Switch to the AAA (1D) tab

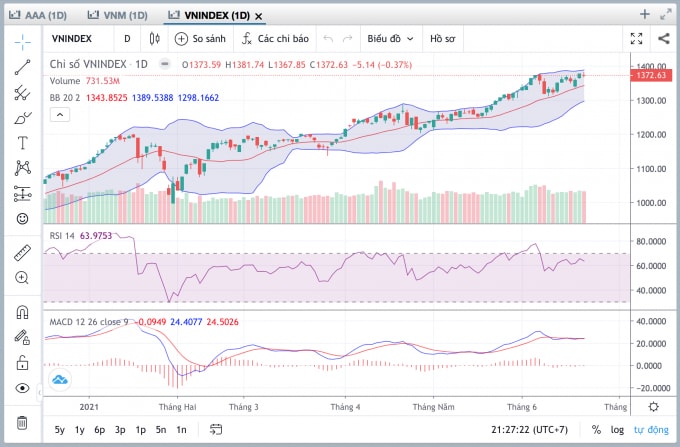tap(38, 16)
